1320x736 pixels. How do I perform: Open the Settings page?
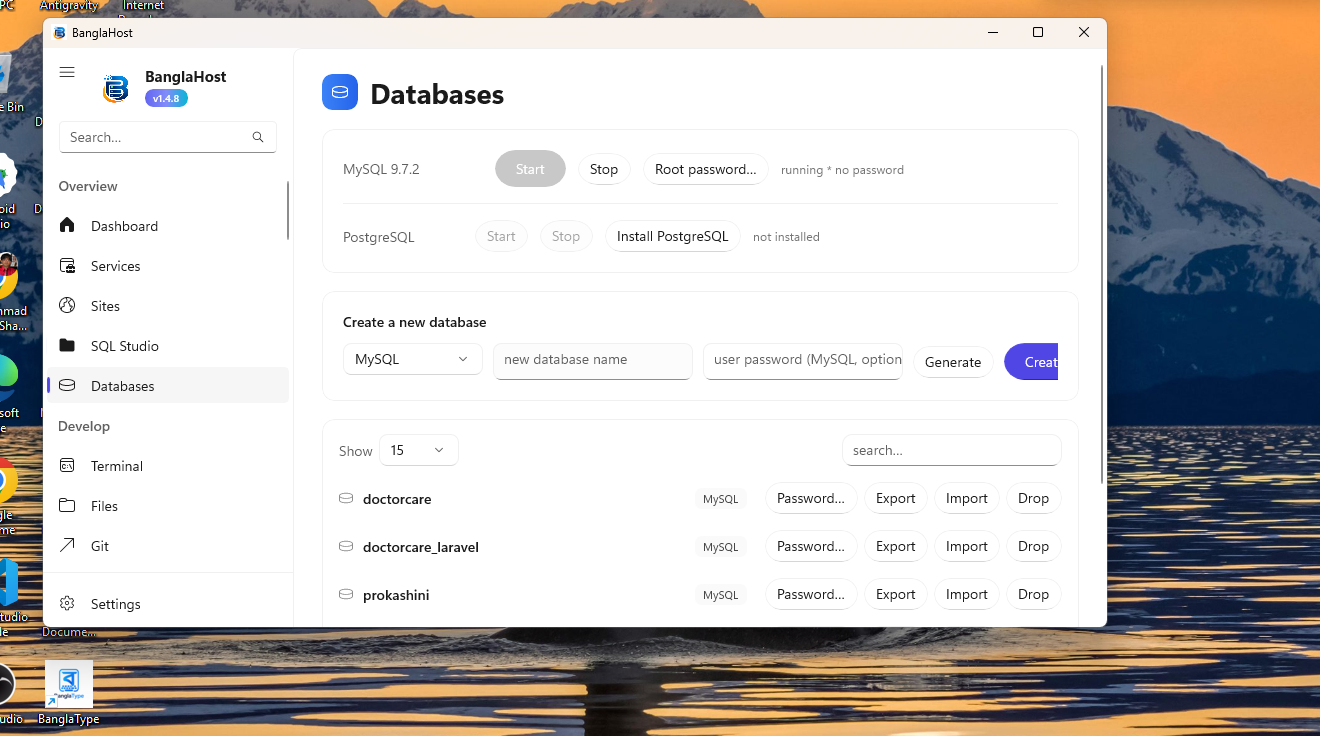(168, 603)
